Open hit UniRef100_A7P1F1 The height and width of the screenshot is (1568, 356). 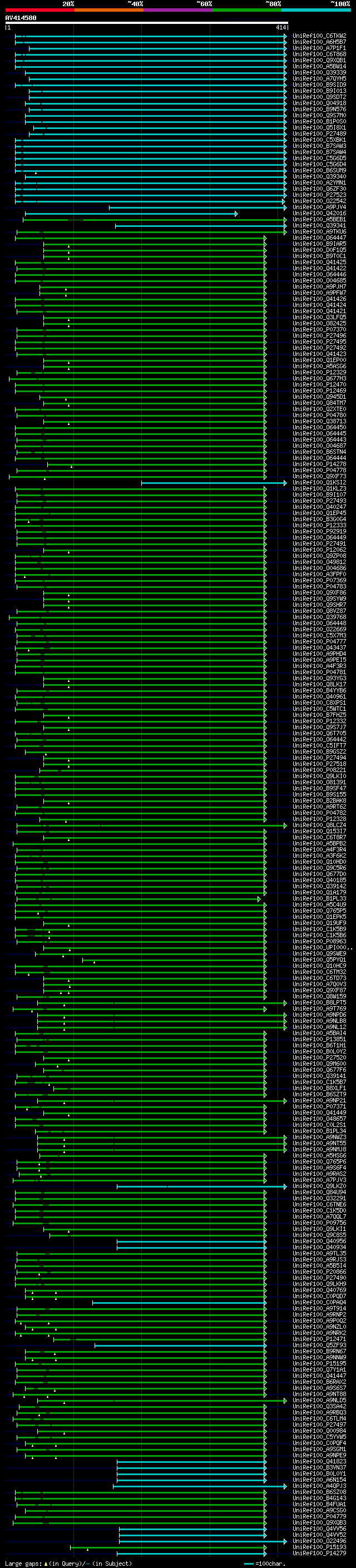pos(319,48)
